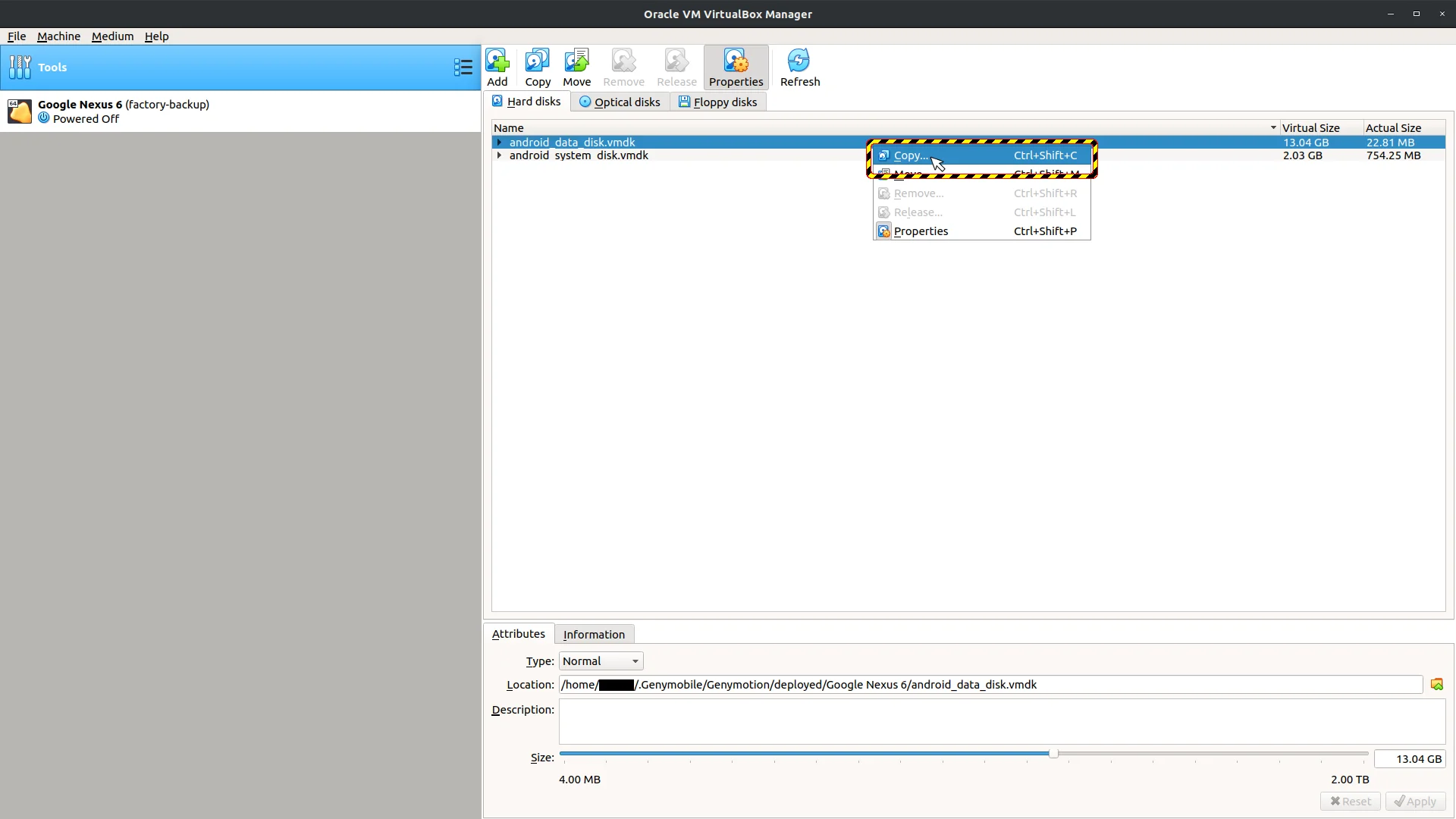Click the Copy disk toolbar icon
The image size is (1456, 819).
click(x=538, y=67)
